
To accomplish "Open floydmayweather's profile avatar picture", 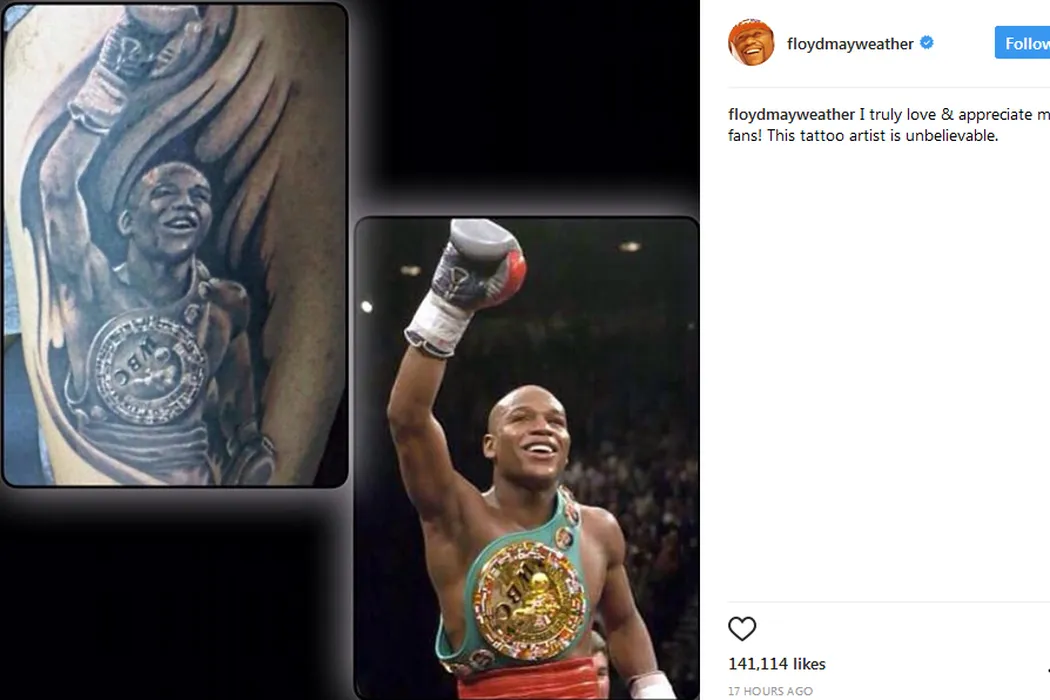I will (x=751, y=43).
